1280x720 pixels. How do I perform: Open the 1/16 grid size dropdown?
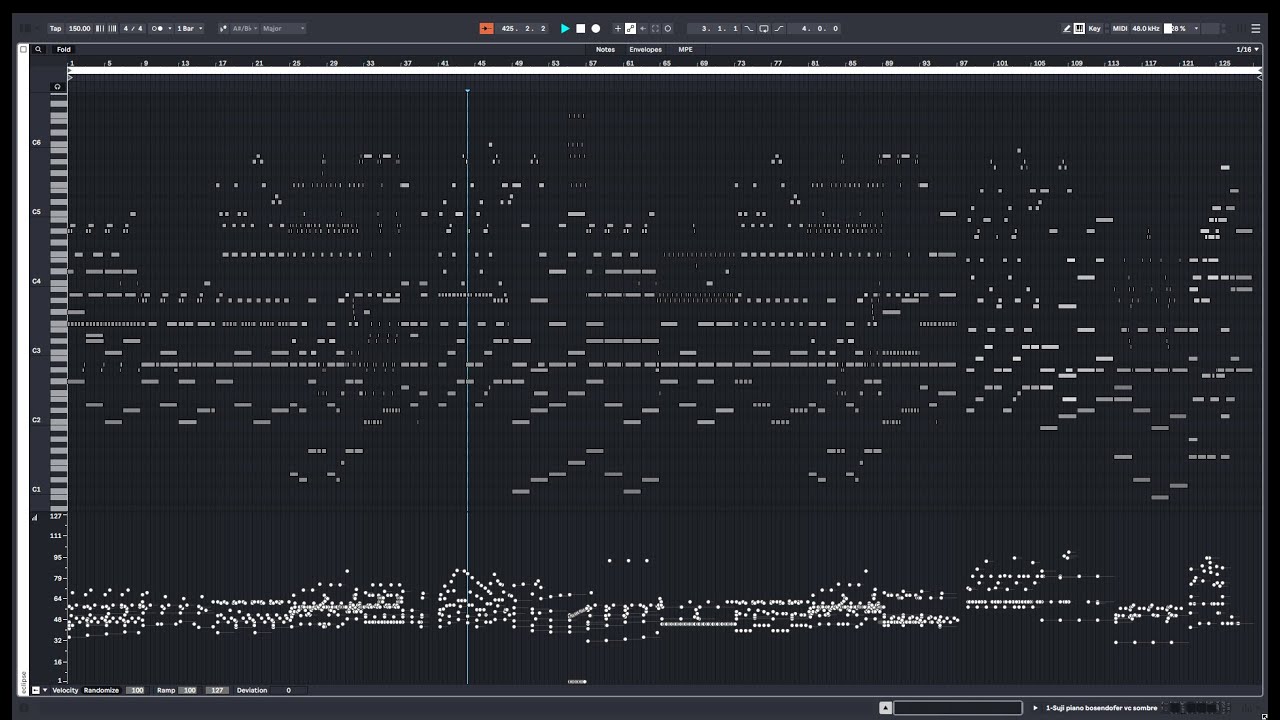[1245, 49]
